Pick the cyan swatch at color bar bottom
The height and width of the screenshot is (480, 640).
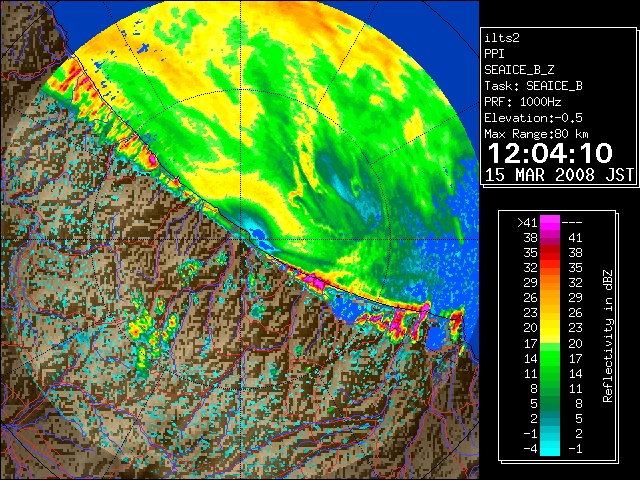coord(550,448)
